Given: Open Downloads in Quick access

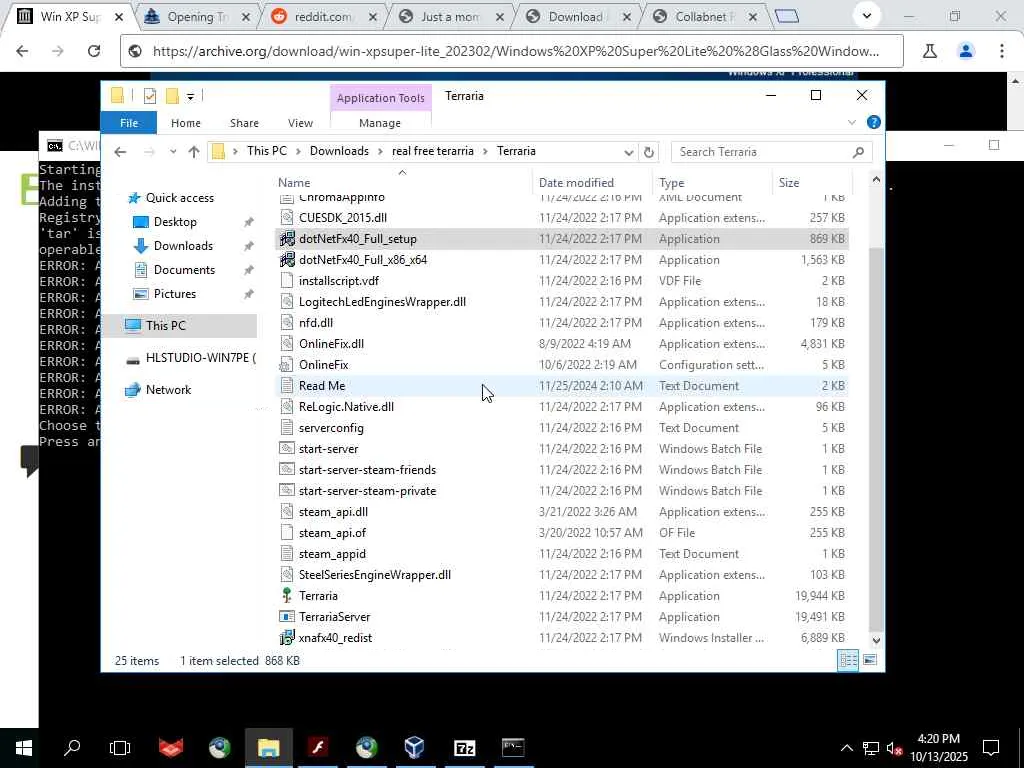Looking at the screenshot, I should point(183,246).
